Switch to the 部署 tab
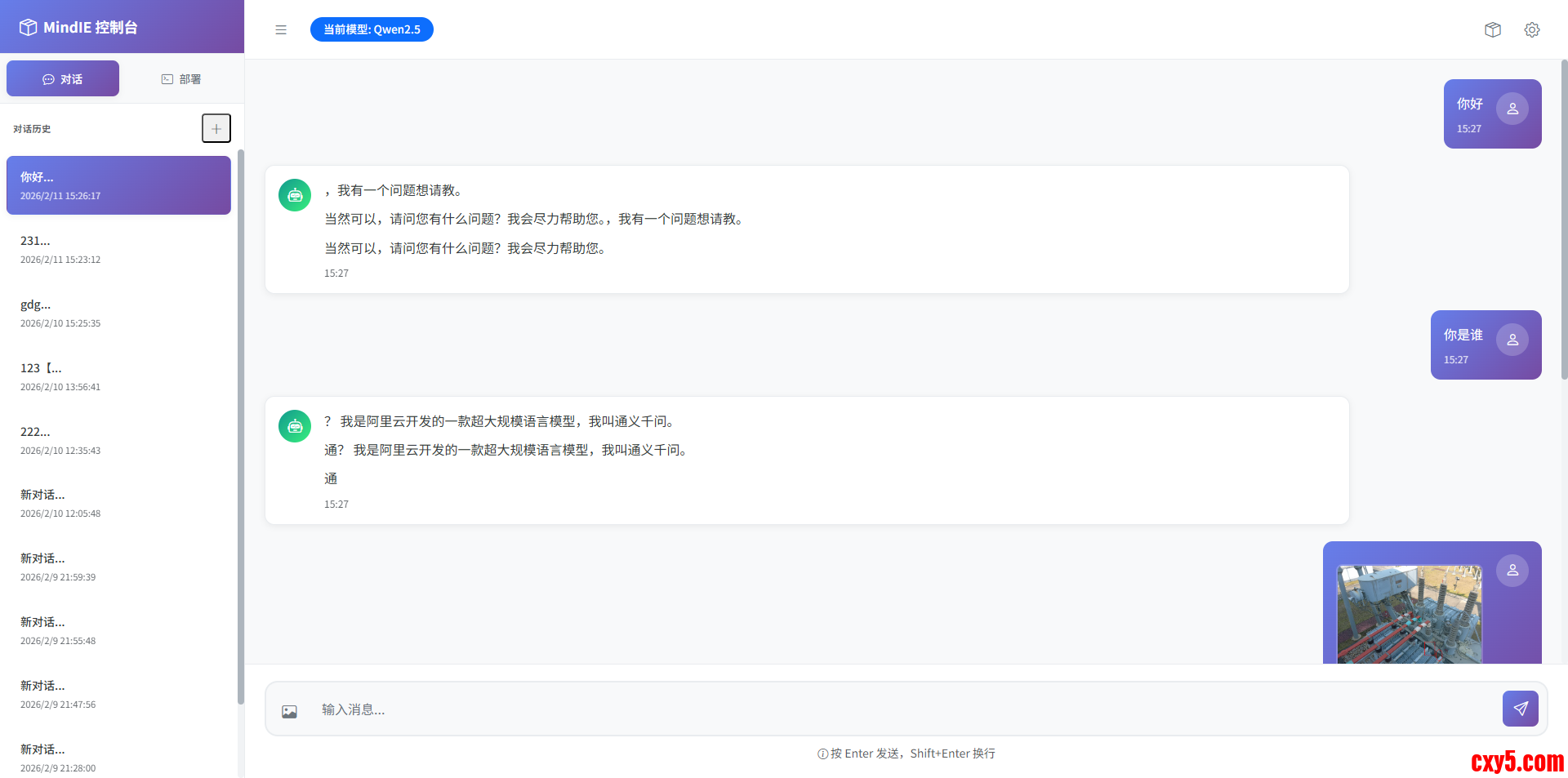 (181, 79)
